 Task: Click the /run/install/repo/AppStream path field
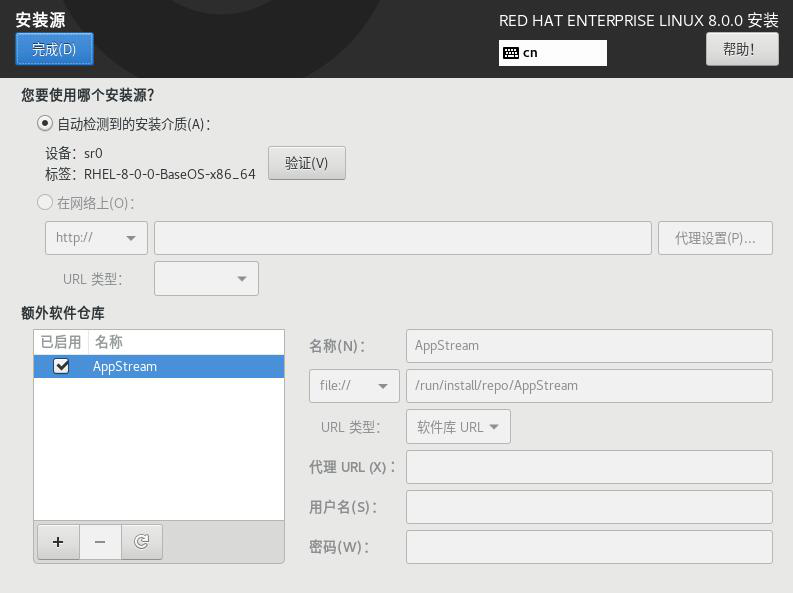click(589, 386)
